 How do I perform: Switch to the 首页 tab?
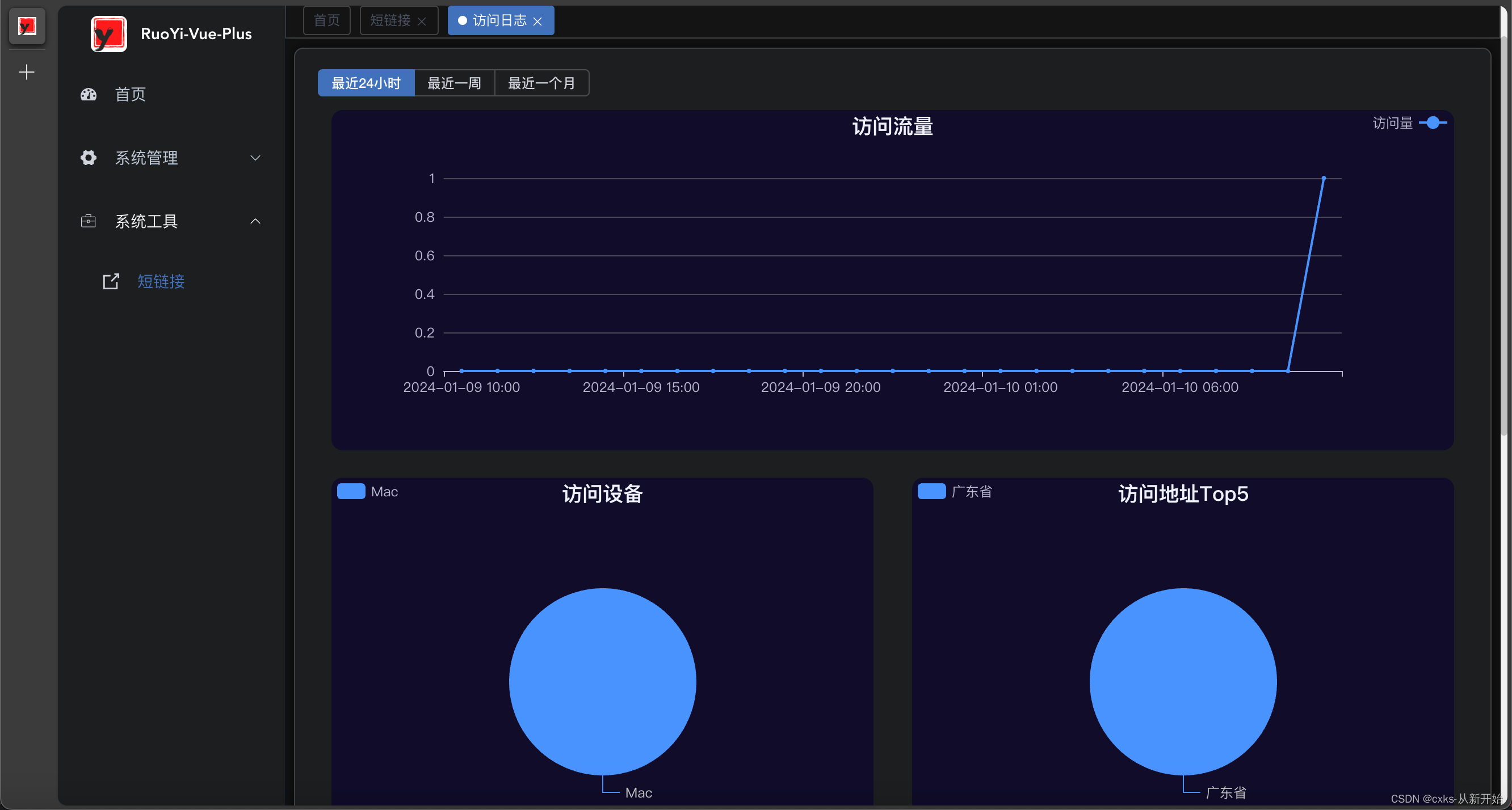326,20
